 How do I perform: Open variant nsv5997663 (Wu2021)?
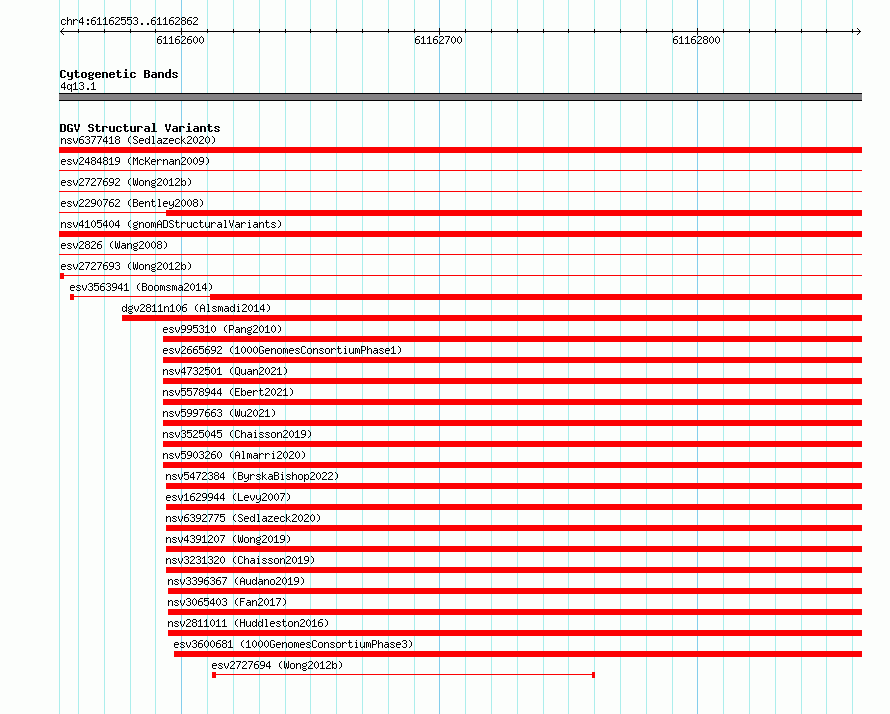coord(219,413)
